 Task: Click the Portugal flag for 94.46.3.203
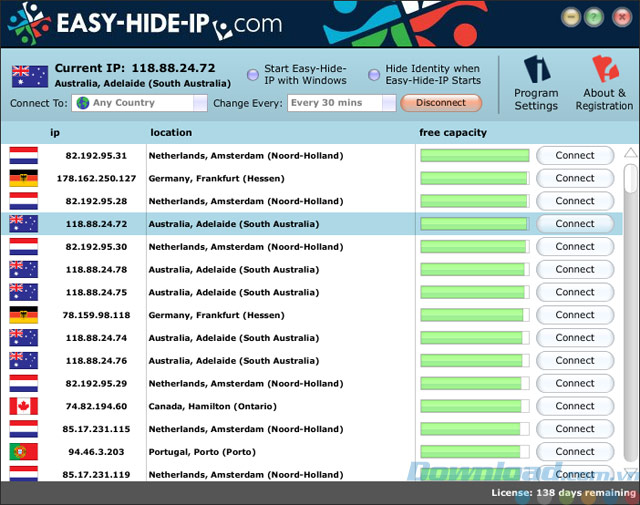[x=23, y=452]
